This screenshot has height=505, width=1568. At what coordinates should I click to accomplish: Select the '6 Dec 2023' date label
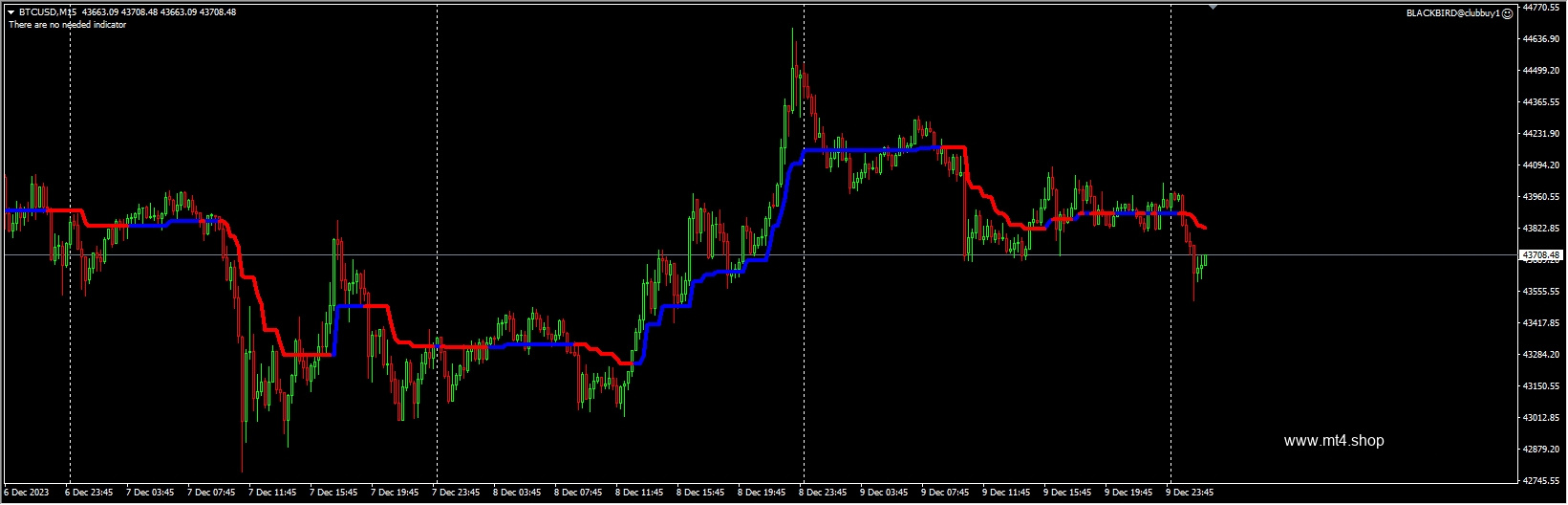(26, 493)
